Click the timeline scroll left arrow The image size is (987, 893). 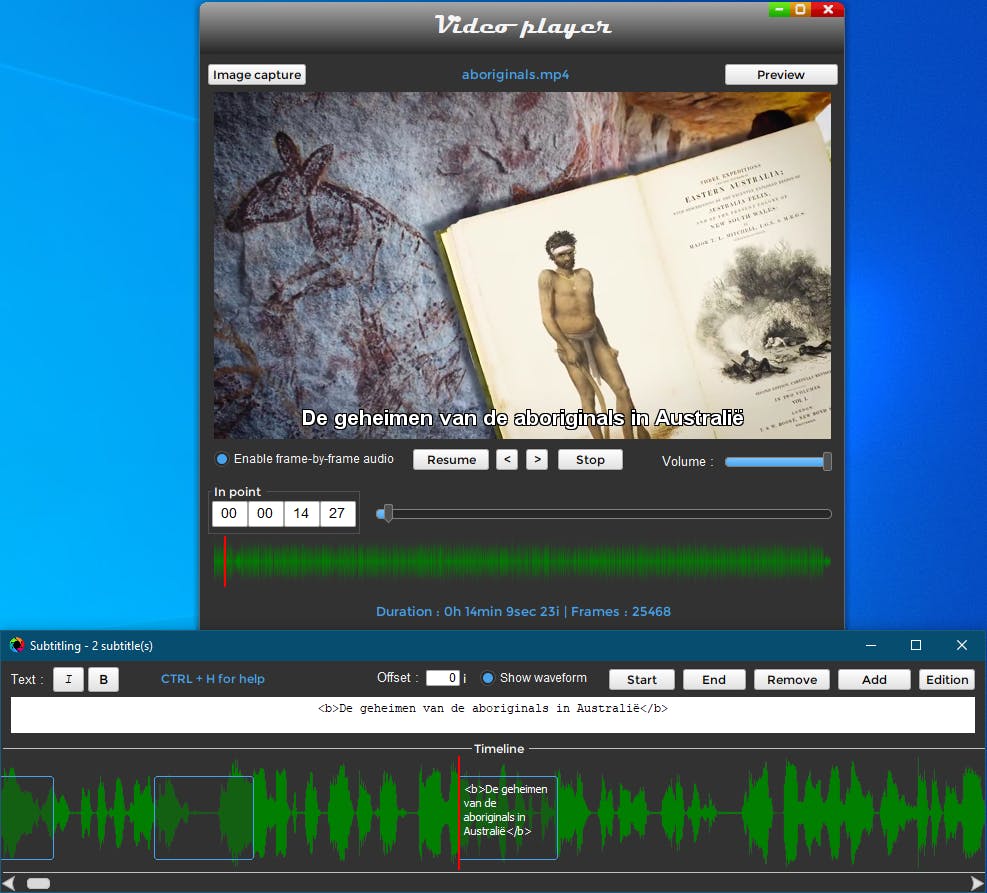(x=8, y=884)
